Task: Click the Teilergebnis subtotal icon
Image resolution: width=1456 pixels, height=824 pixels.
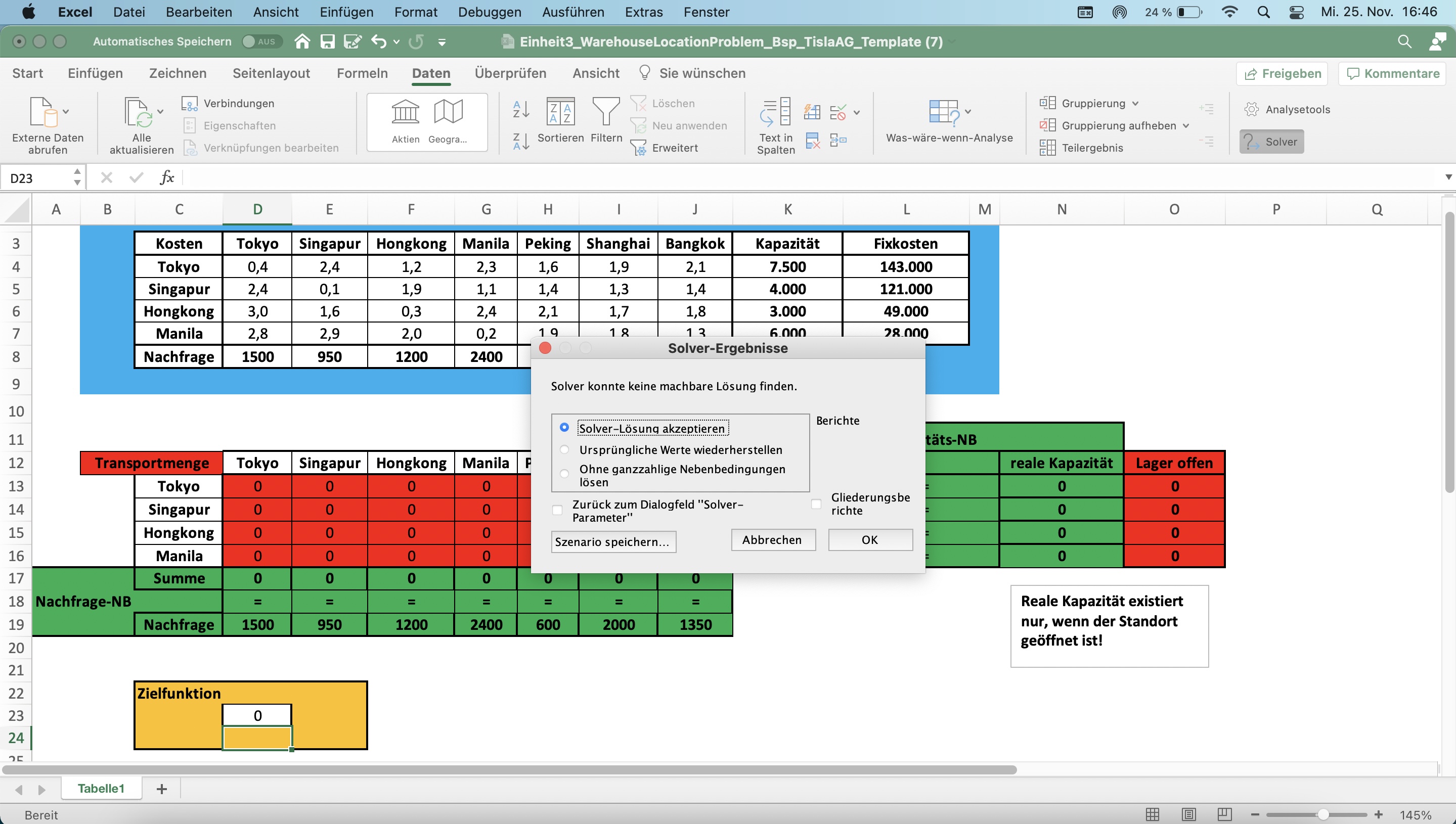Action: pos(1047,148)
